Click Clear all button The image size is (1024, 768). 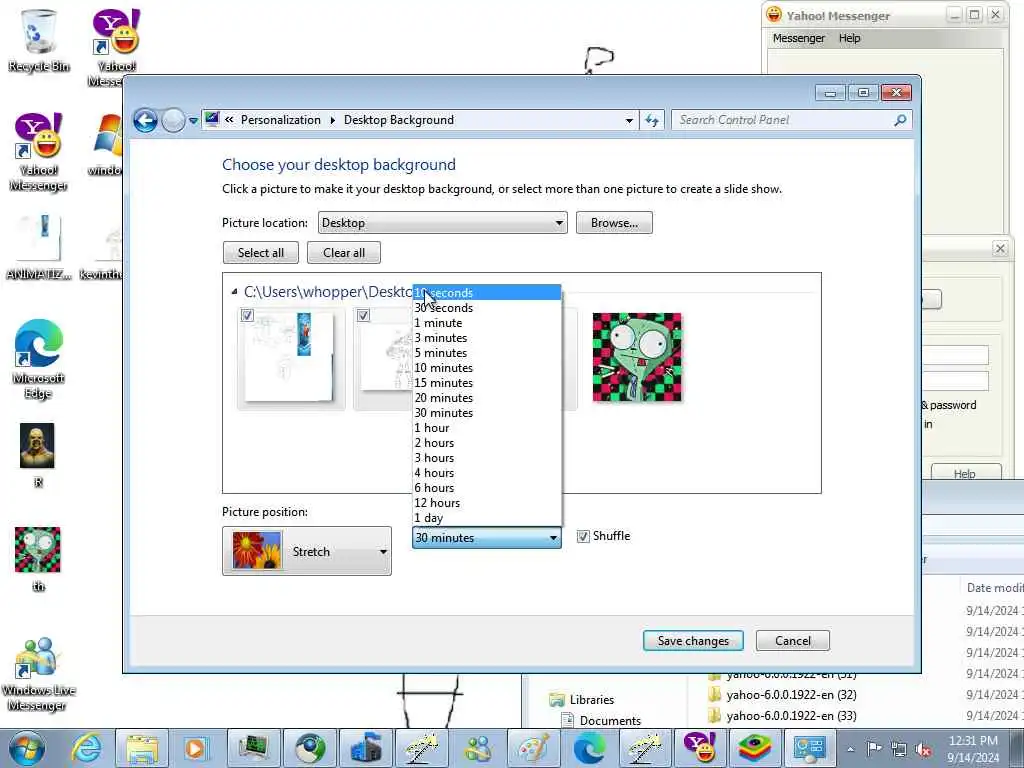pyautogui.click(x=344, y=253)
